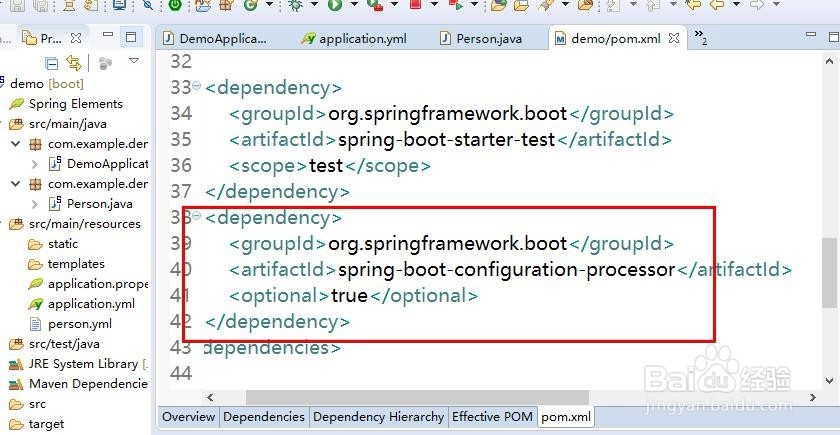Viewport: 840px width, 435px height.
Task: Toggle Link with Editor in Package Explorer
Action: 74,63
